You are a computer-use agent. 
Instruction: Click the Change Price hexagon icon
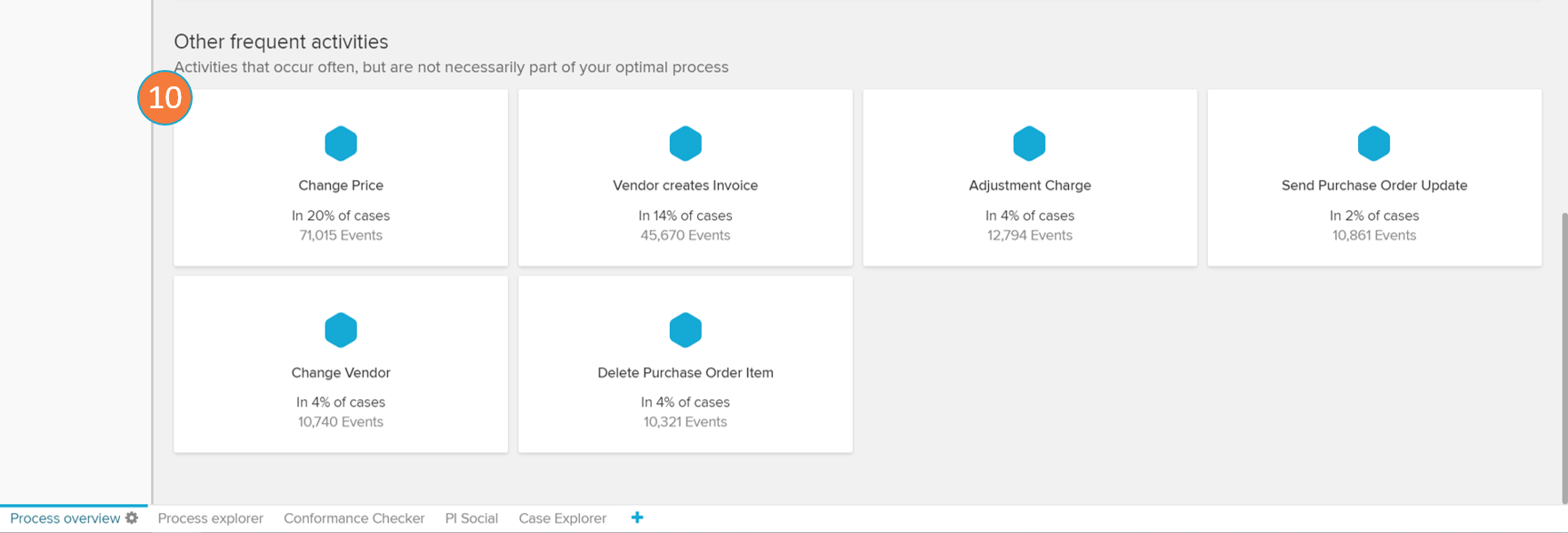pos(341,144)
